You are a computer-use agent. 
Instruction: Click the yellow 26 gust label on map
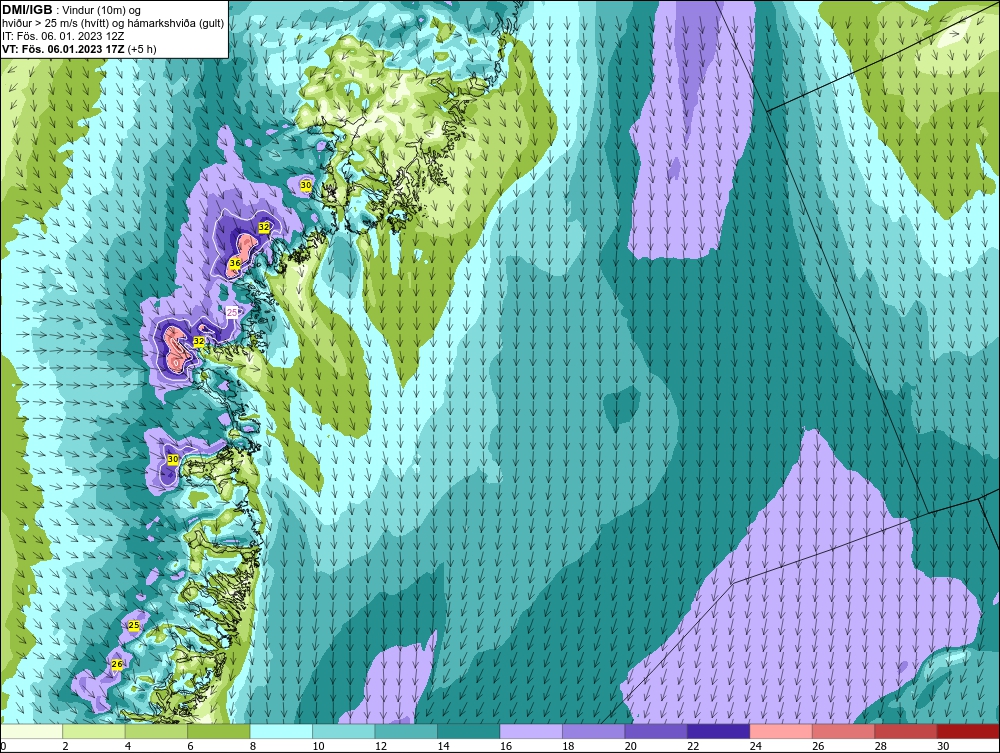pos(117,664)
